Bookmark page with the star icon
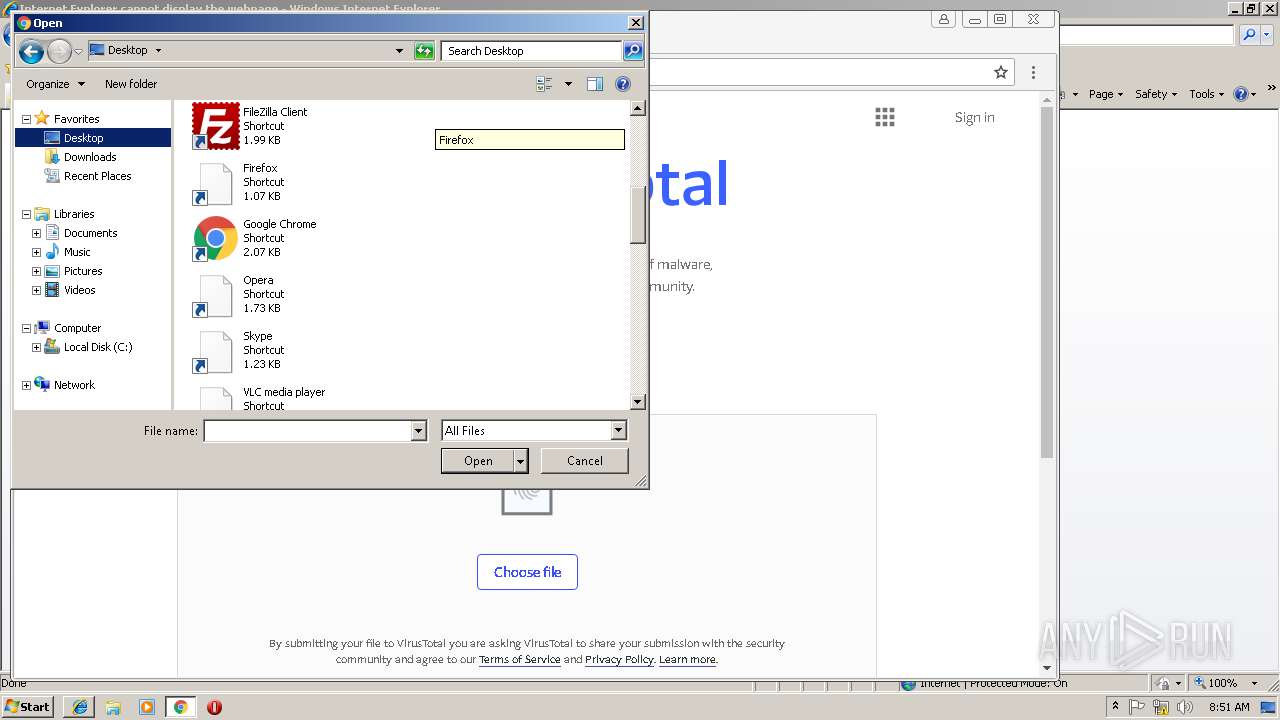This screenshot has width=1280, height=720. pyautogui.click(x=1001, y=72)
